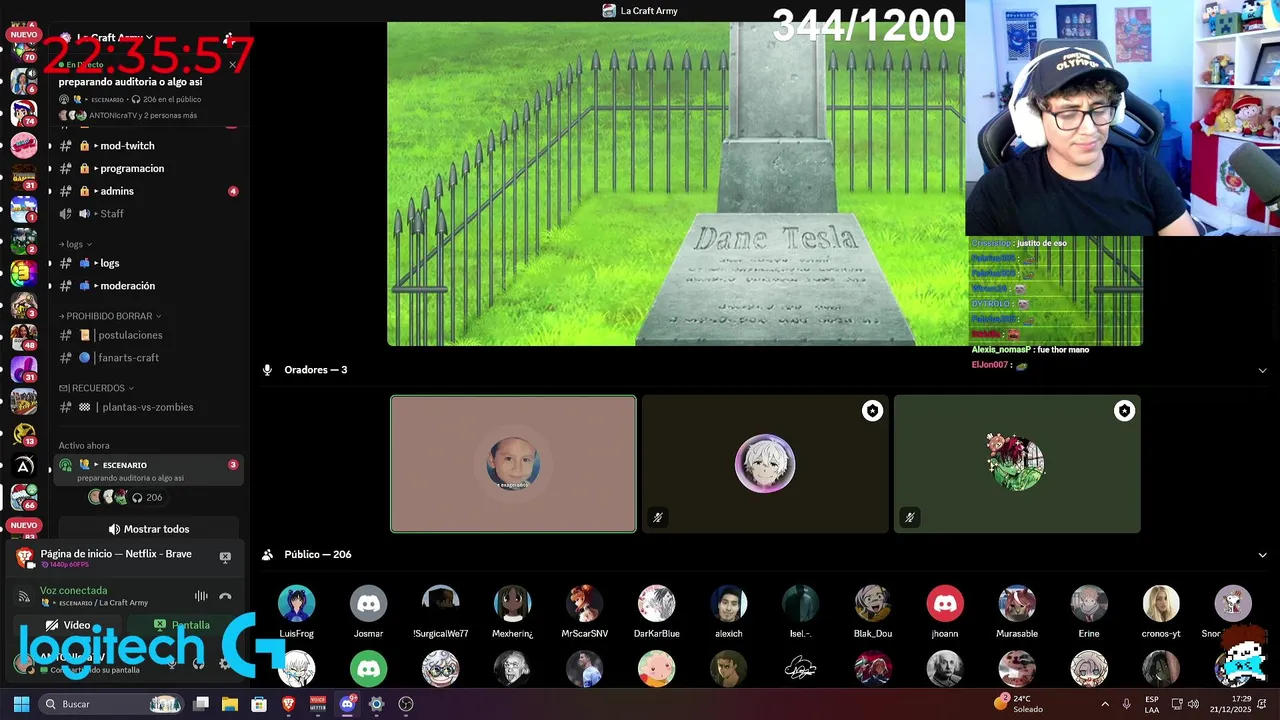Screen dimensions: 1280x720
Task: Open File Explorer from the taskbar
Action: click(229, 704)
